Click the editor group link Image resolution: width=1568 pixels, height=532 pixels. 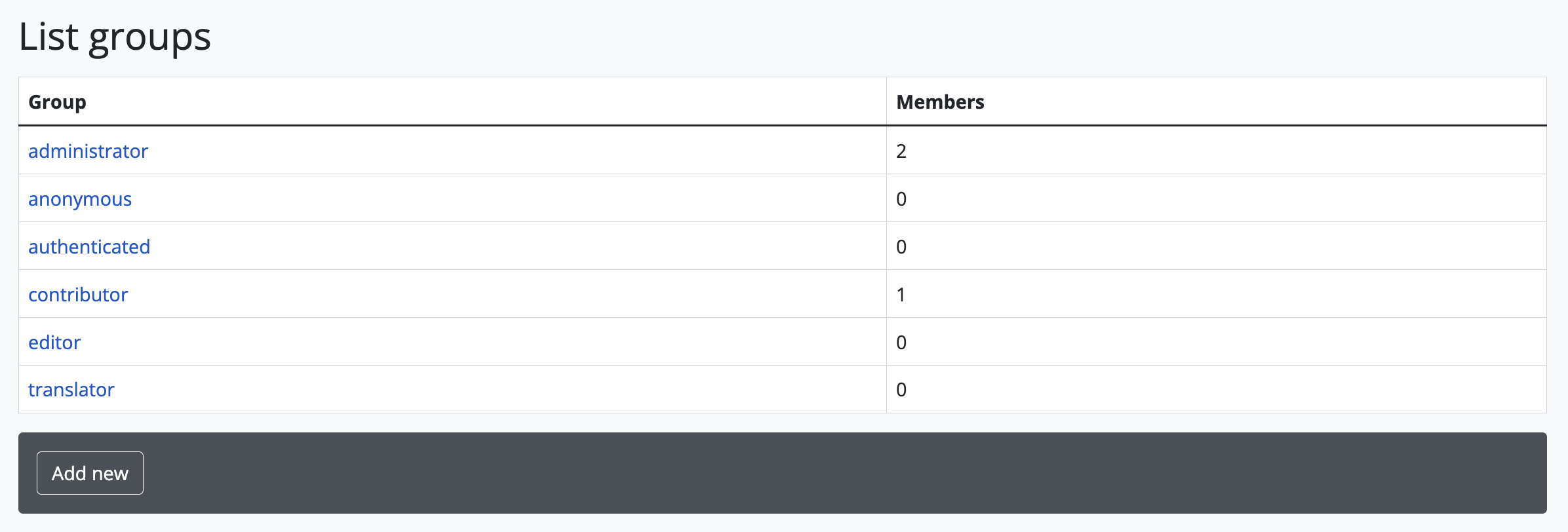(x=54, y=343)
